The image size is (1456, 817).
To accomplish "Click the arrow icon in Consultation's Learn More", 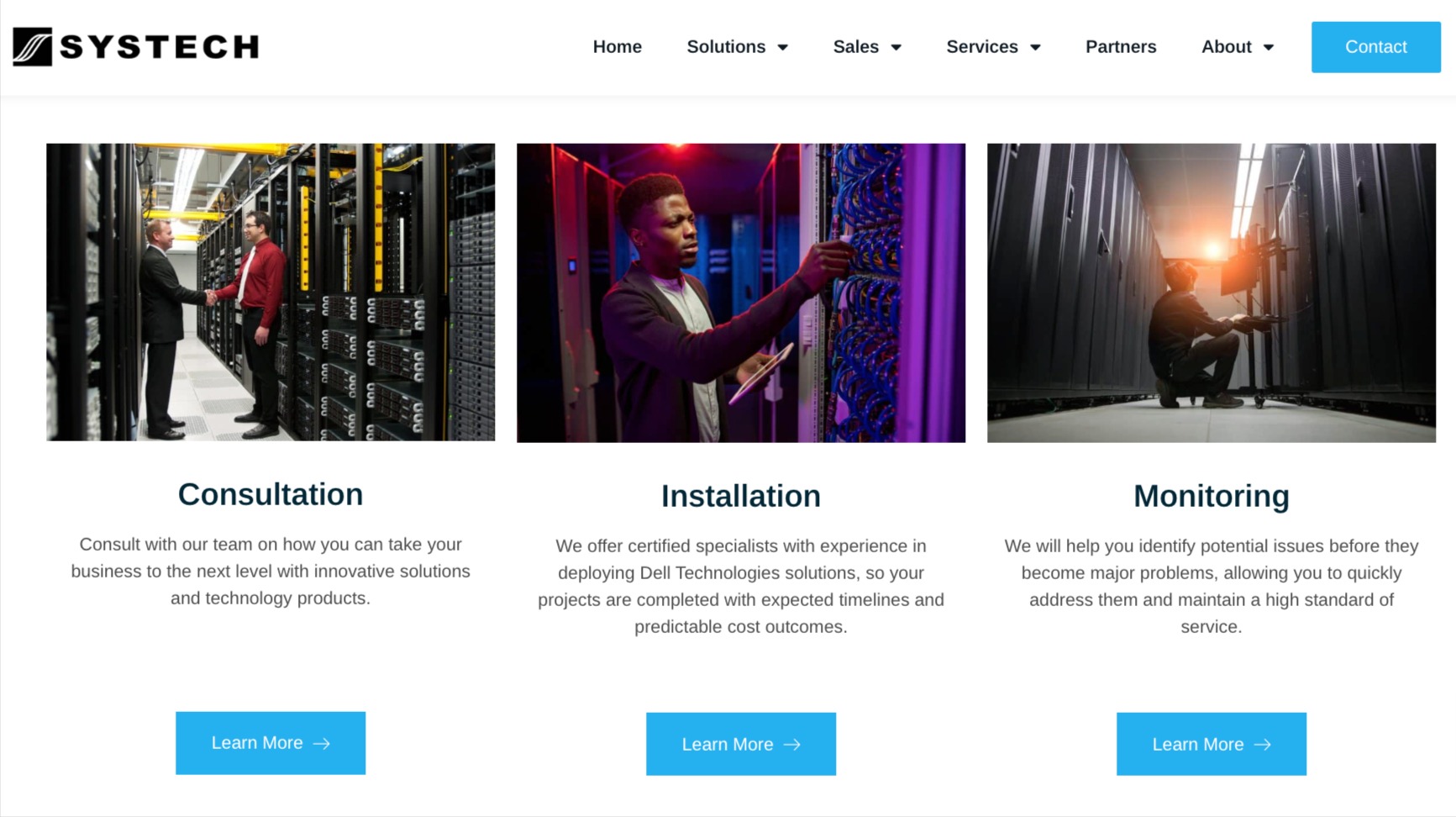I will coord(322,744).
